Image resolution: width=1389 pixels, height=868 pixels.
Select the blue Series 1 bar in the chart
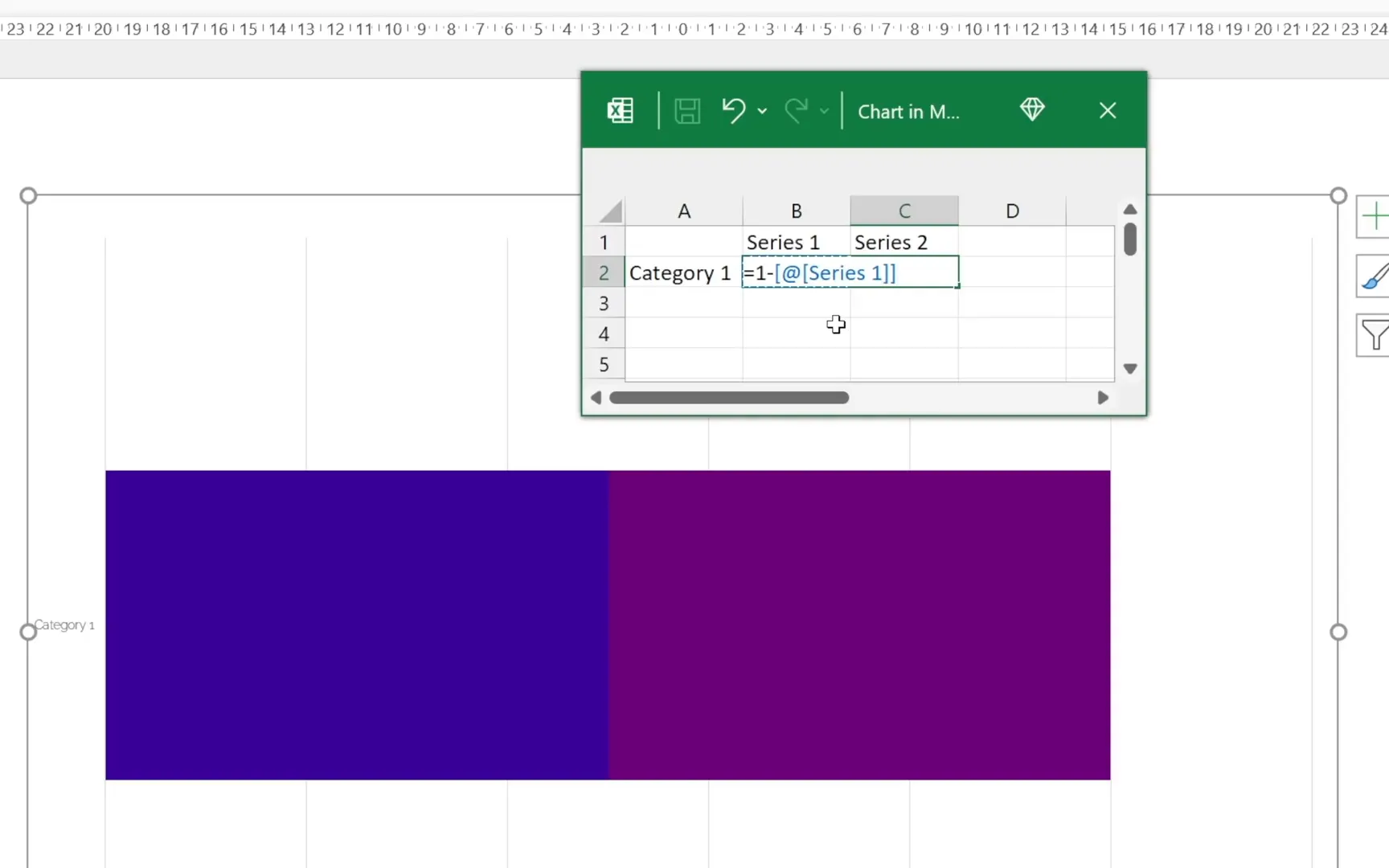tap(357, 624)
